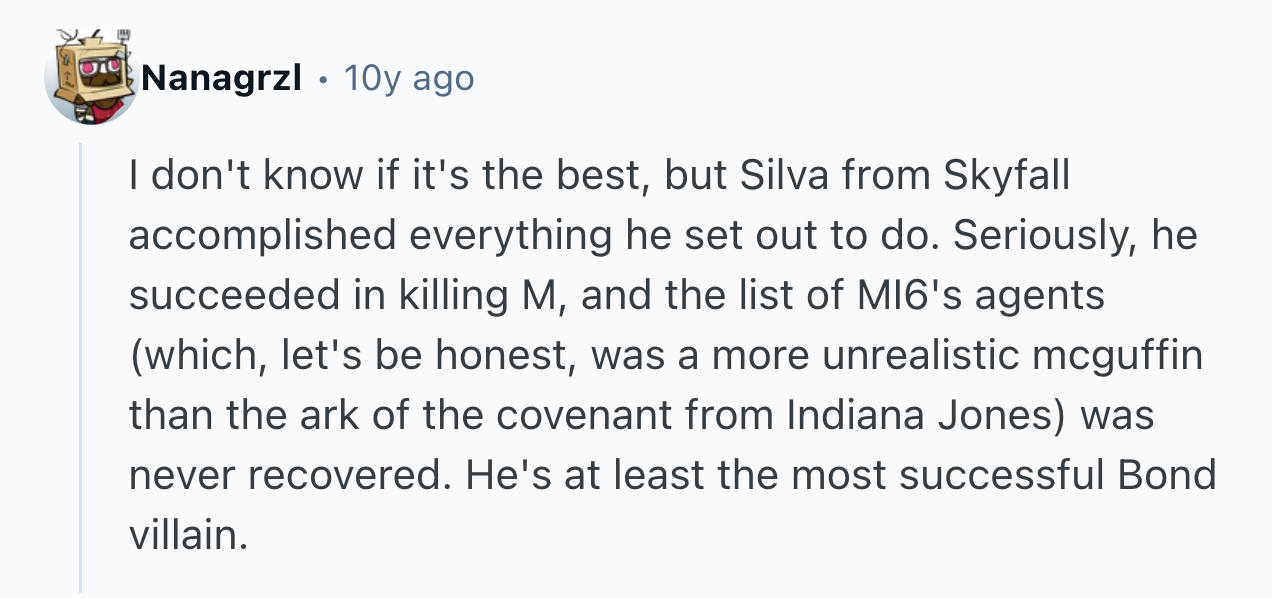
Task: Open the Nanagrzl username profile link
Action: tap(221, 78)
